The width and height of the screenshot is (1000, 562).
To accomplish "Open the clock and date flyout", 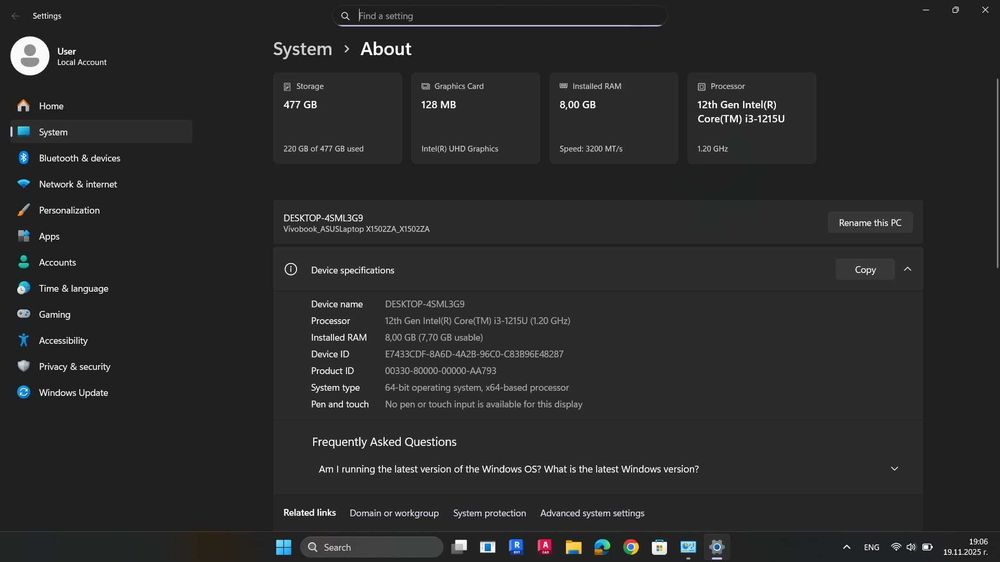I will 966,547.
